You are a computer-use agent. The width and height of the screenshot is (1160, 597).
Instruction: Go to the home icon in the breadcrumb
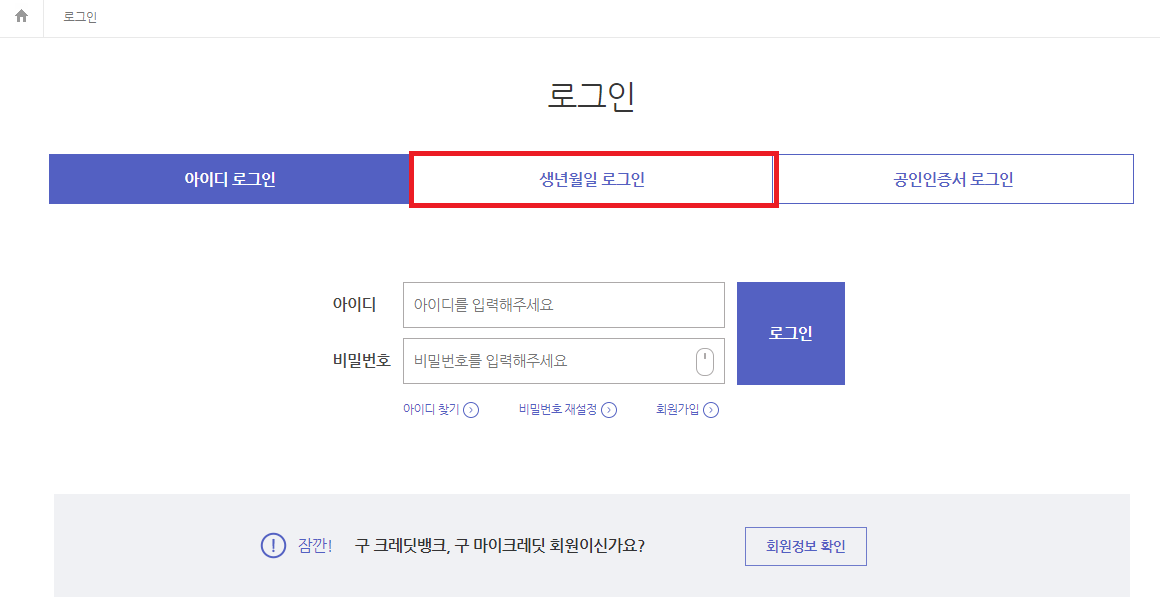tap(21, 16)
